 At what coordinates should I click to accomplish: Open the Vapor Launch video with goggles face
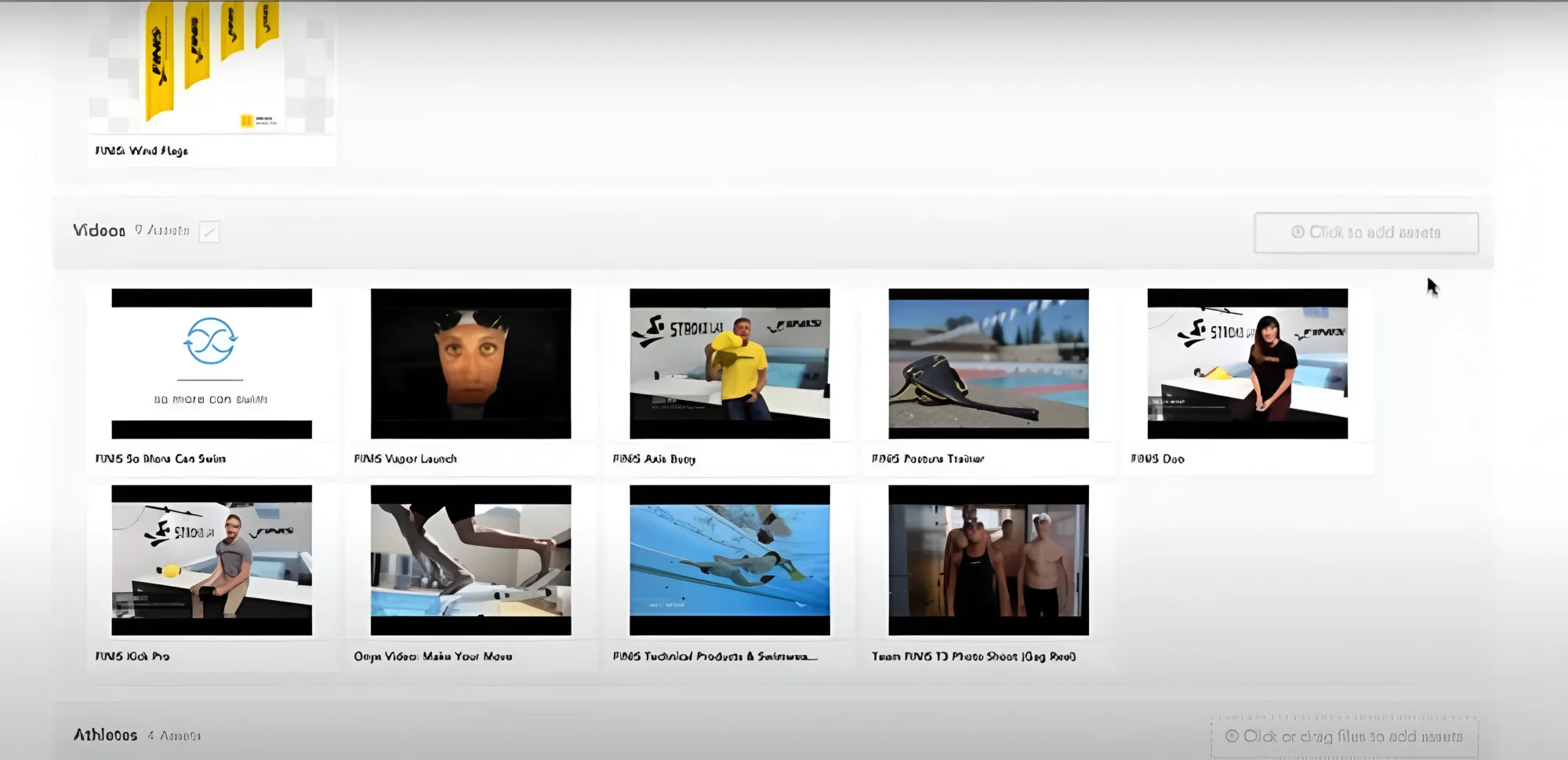(470, 363)
